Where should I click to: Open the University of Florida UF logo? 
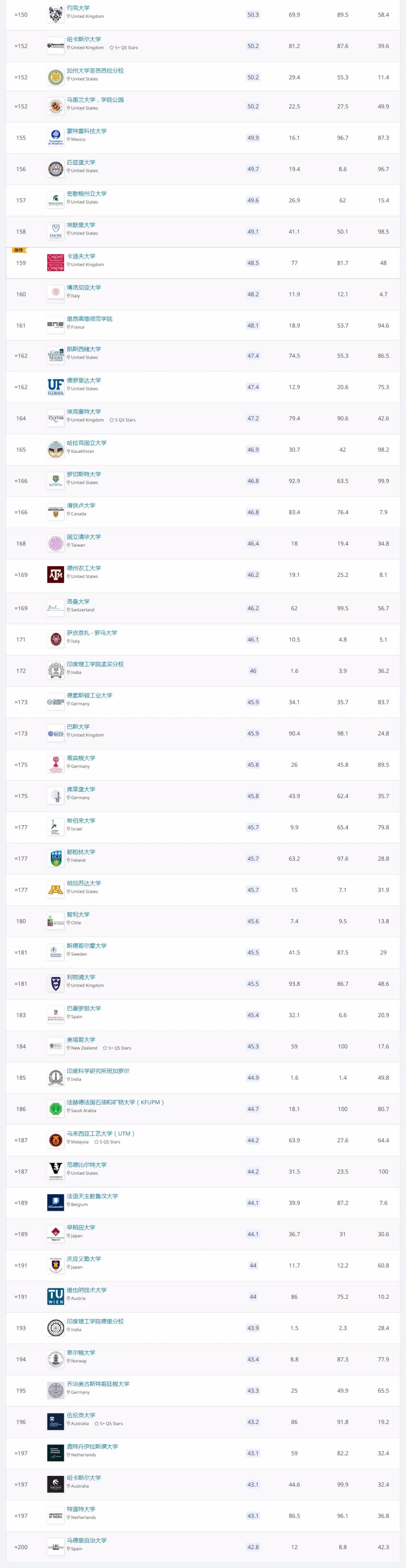(x=55, y=387)
